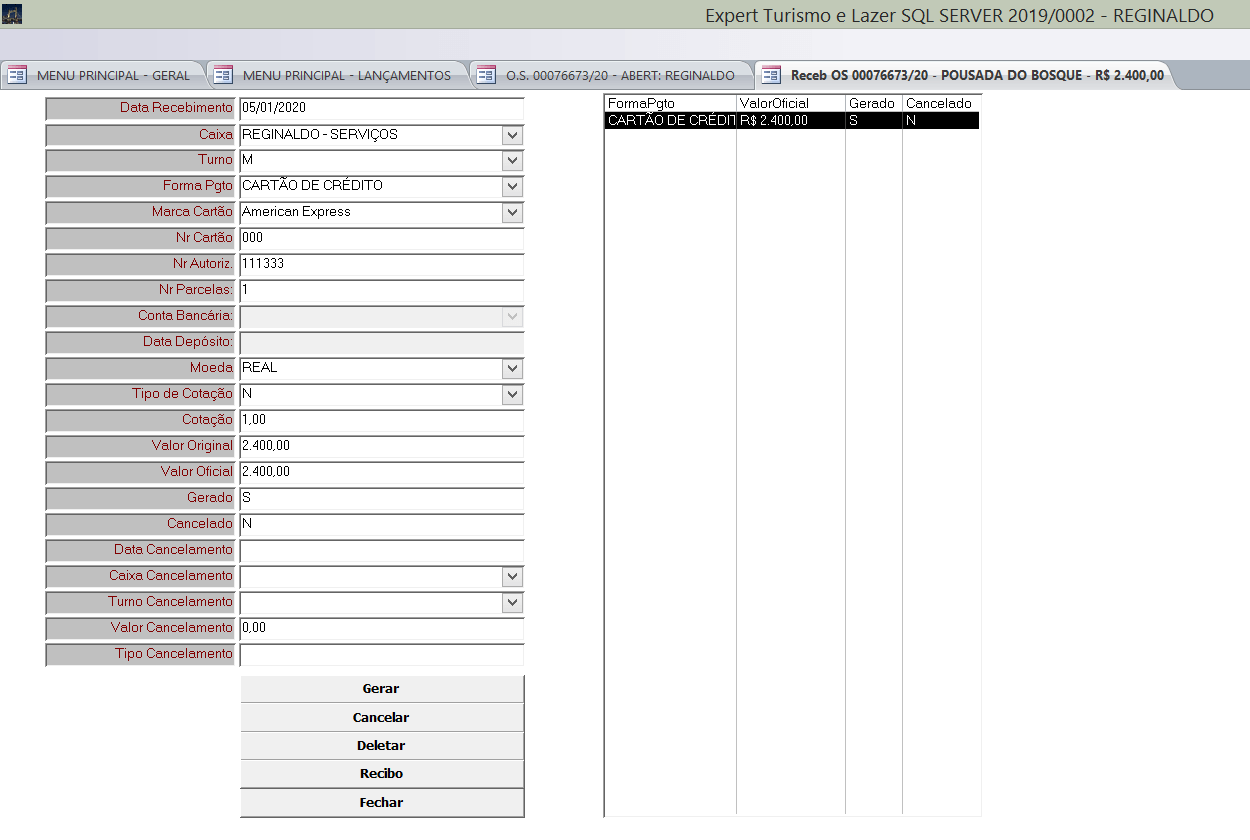
Task: Click the Nr Autoriz. input field
Action: [x=381, y=264]
